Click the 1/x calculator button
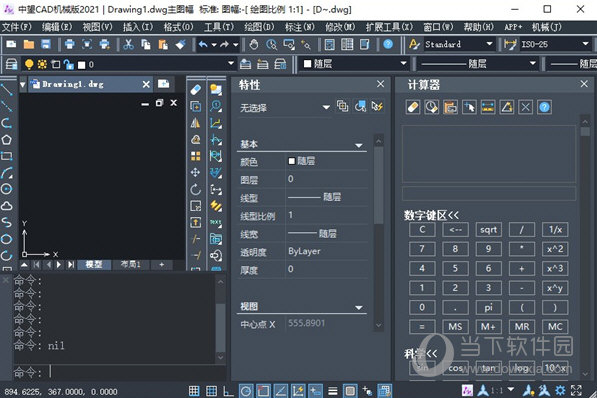The height and width of the screenshot is (398, 597). [x=555, y=230]
